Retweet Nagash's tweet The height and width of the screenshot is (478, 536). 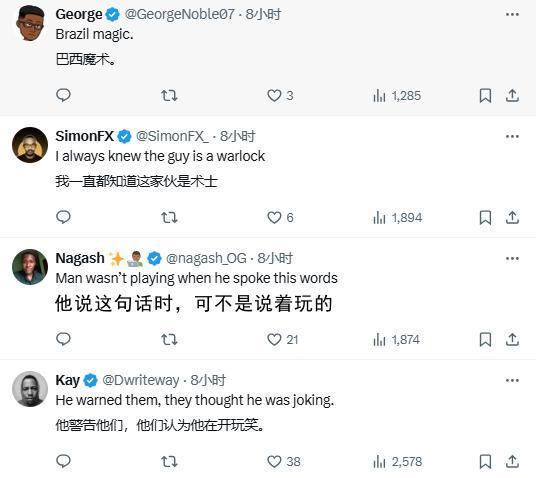(x=169, y=340)
